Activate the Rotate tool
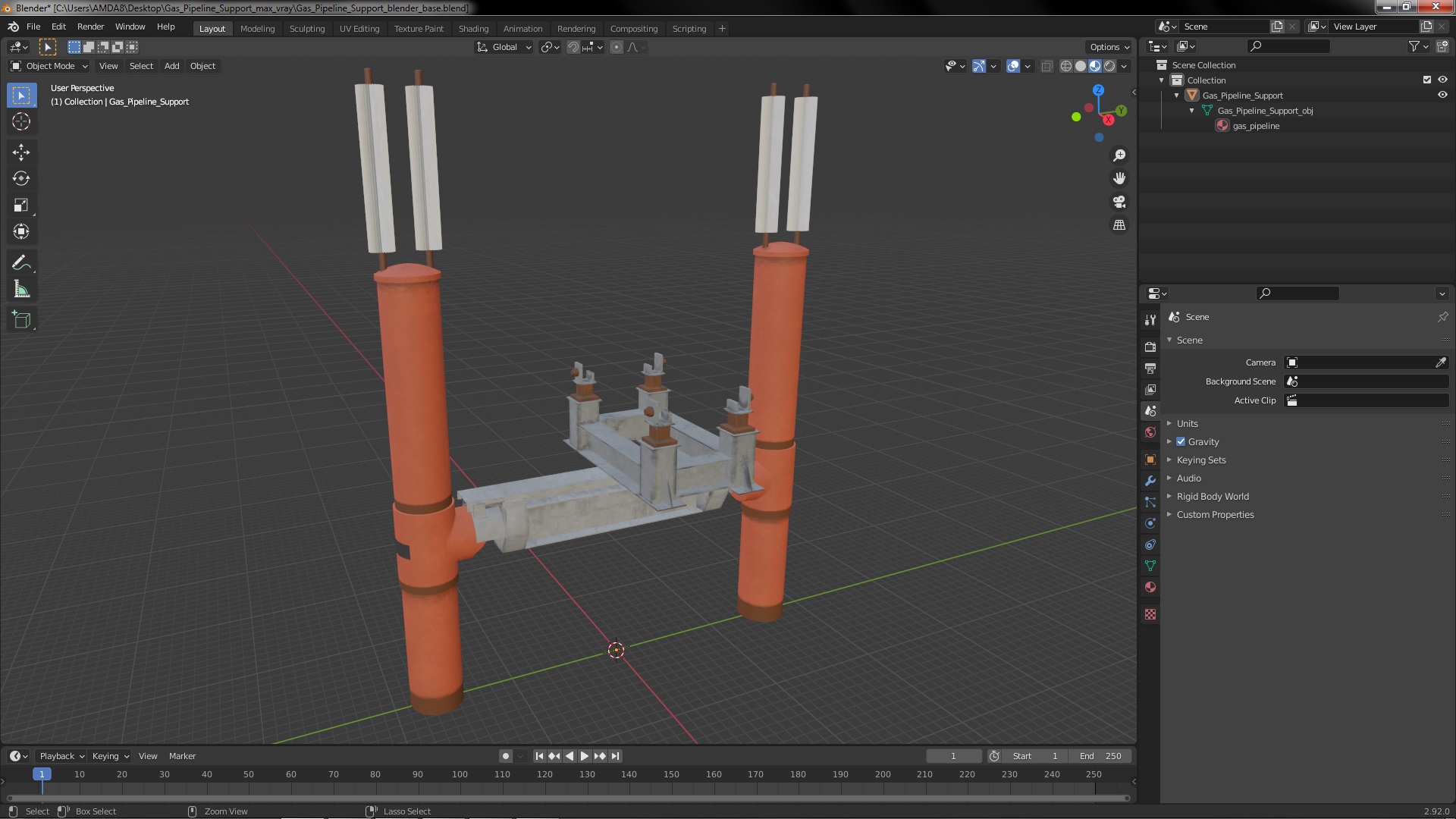Screen dimensions: 1456x819 21,179
